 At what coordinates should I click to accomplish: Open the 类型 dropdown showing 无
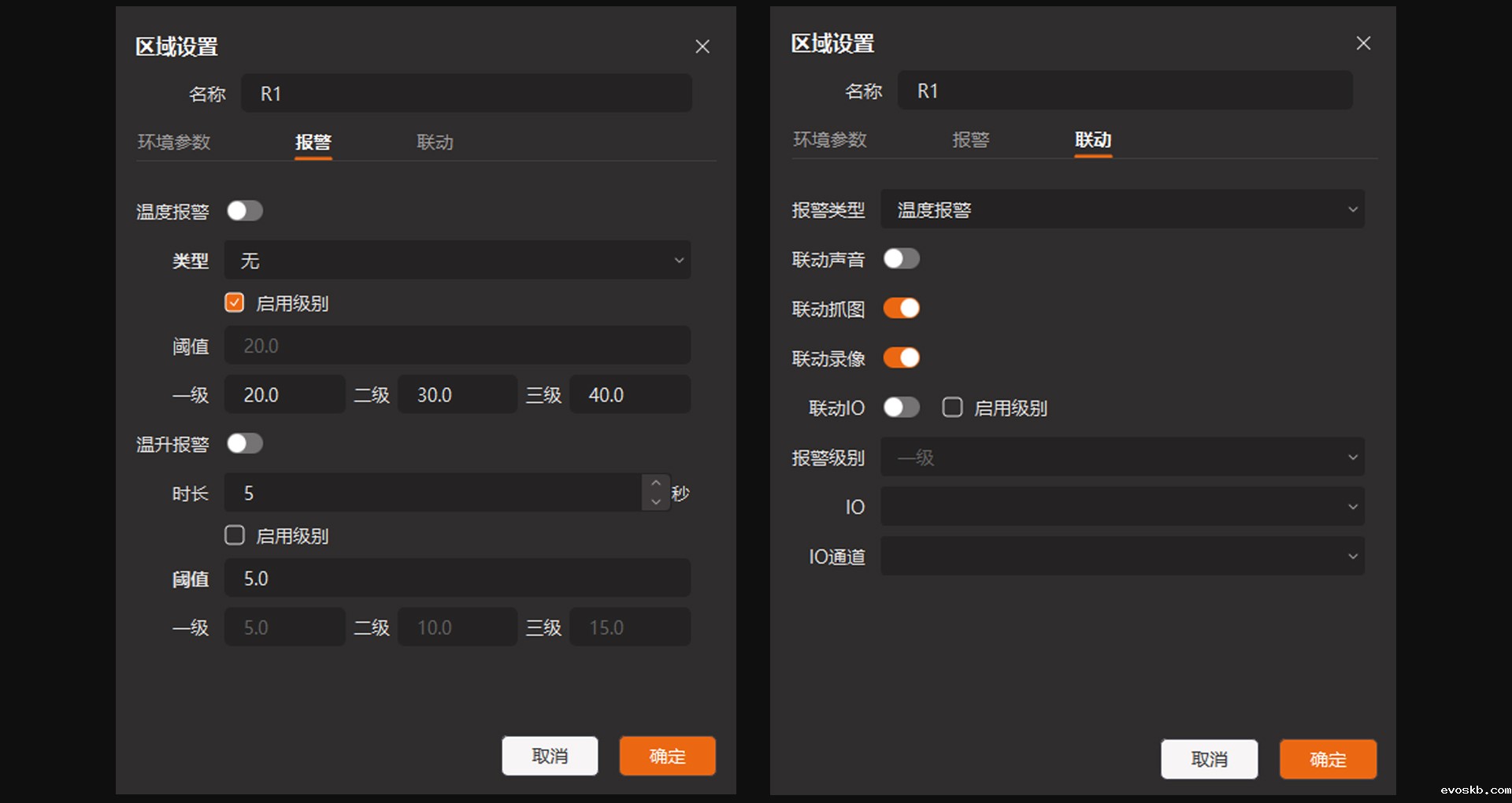[x=457, y=261]
